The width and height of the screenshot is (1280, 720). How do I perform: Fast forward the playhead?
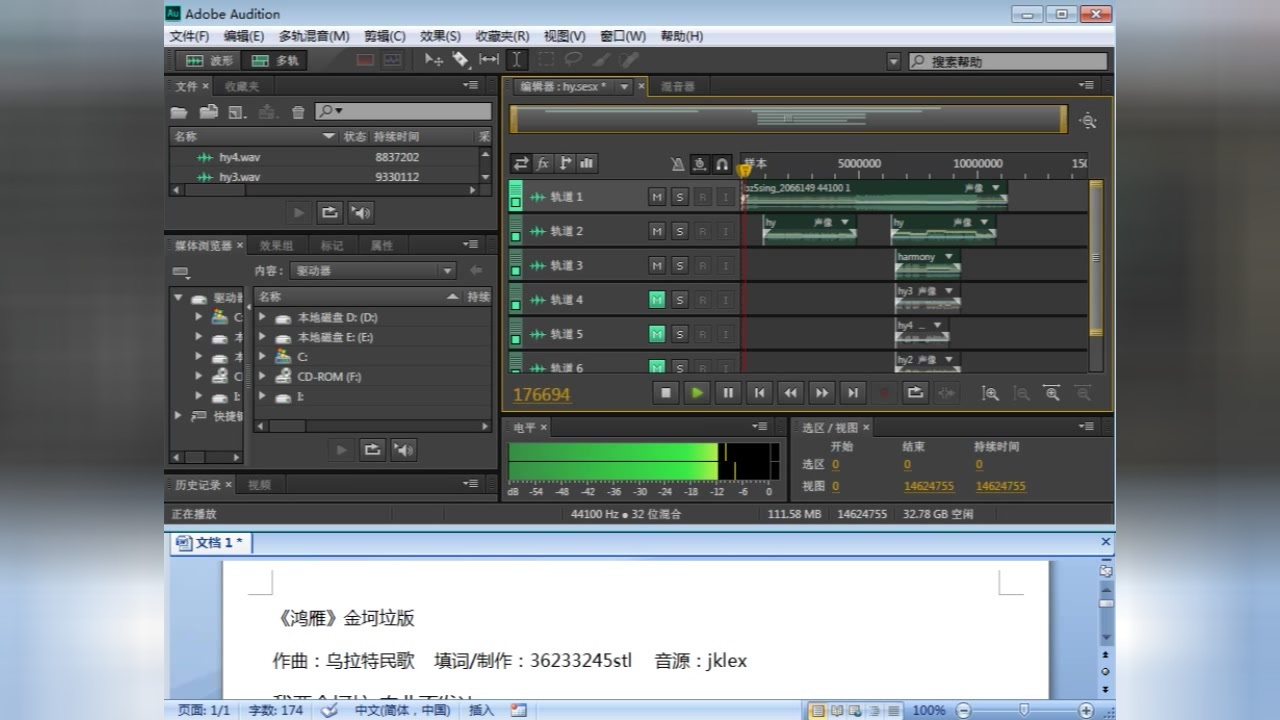[821, 393]
